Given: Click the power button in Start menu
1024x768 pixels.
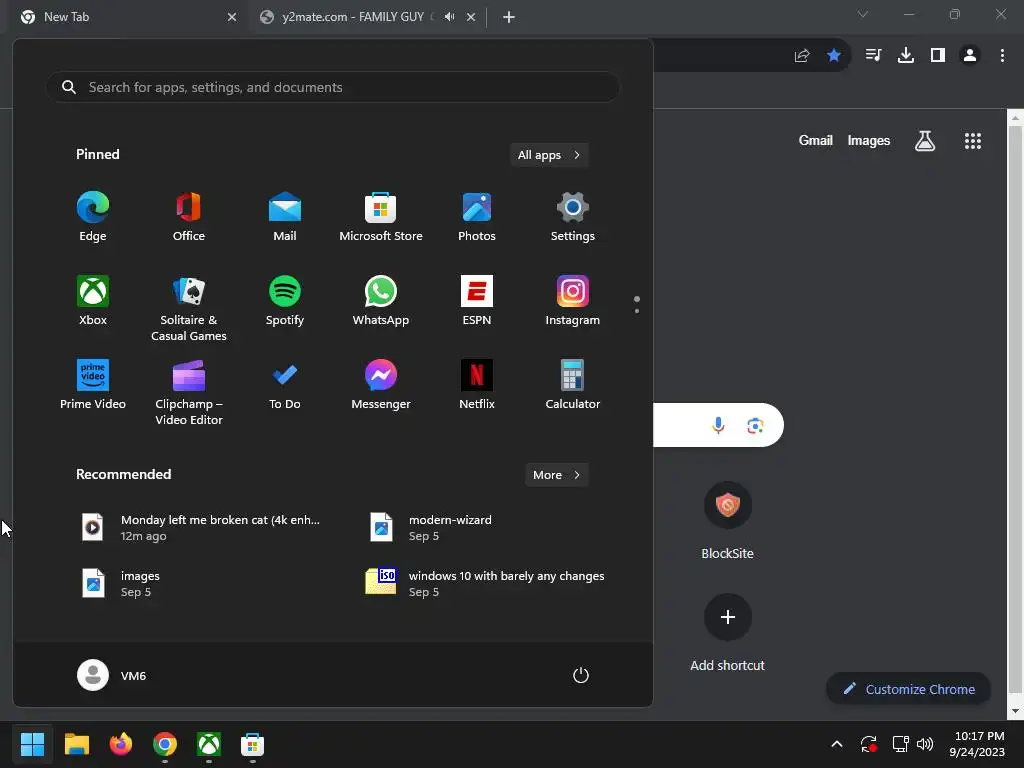Looking at the screenshot, I should pyautogui.click(x=581, y=675).
